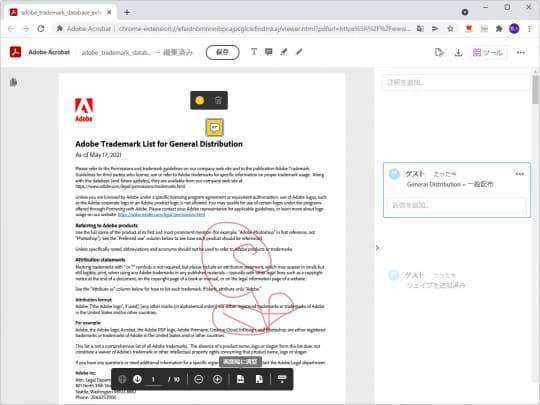The height and width of the screenshot is (405, 540).
Task: Open the permissions hyperlink in the document
Action: pyautogui.click(x=162, y=215)
